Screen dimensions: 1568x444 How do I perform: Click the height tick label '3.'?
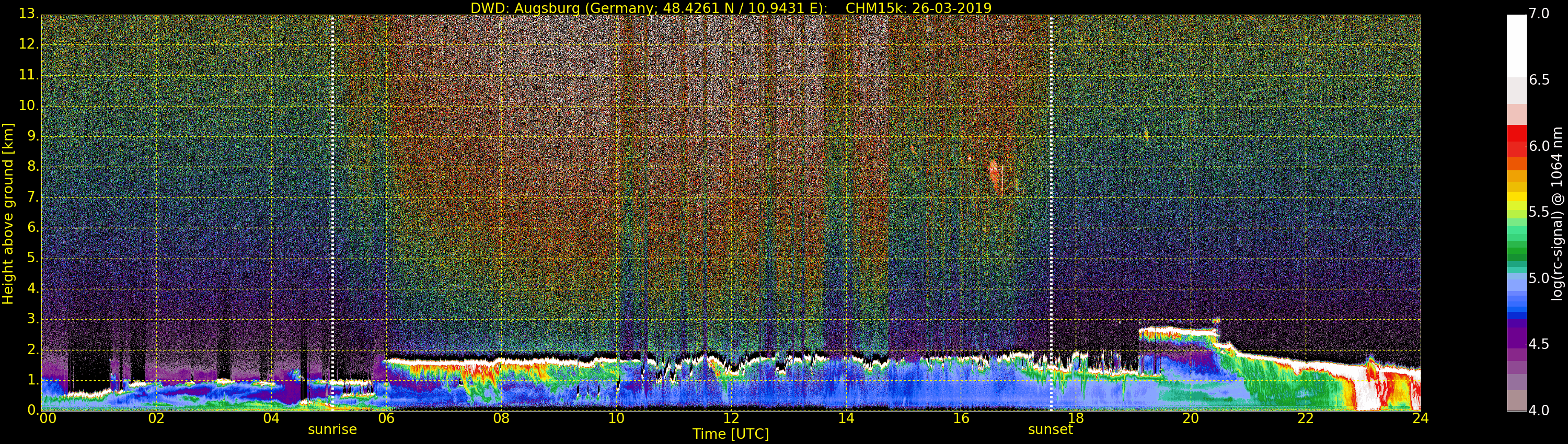click(x=33, y=319)
